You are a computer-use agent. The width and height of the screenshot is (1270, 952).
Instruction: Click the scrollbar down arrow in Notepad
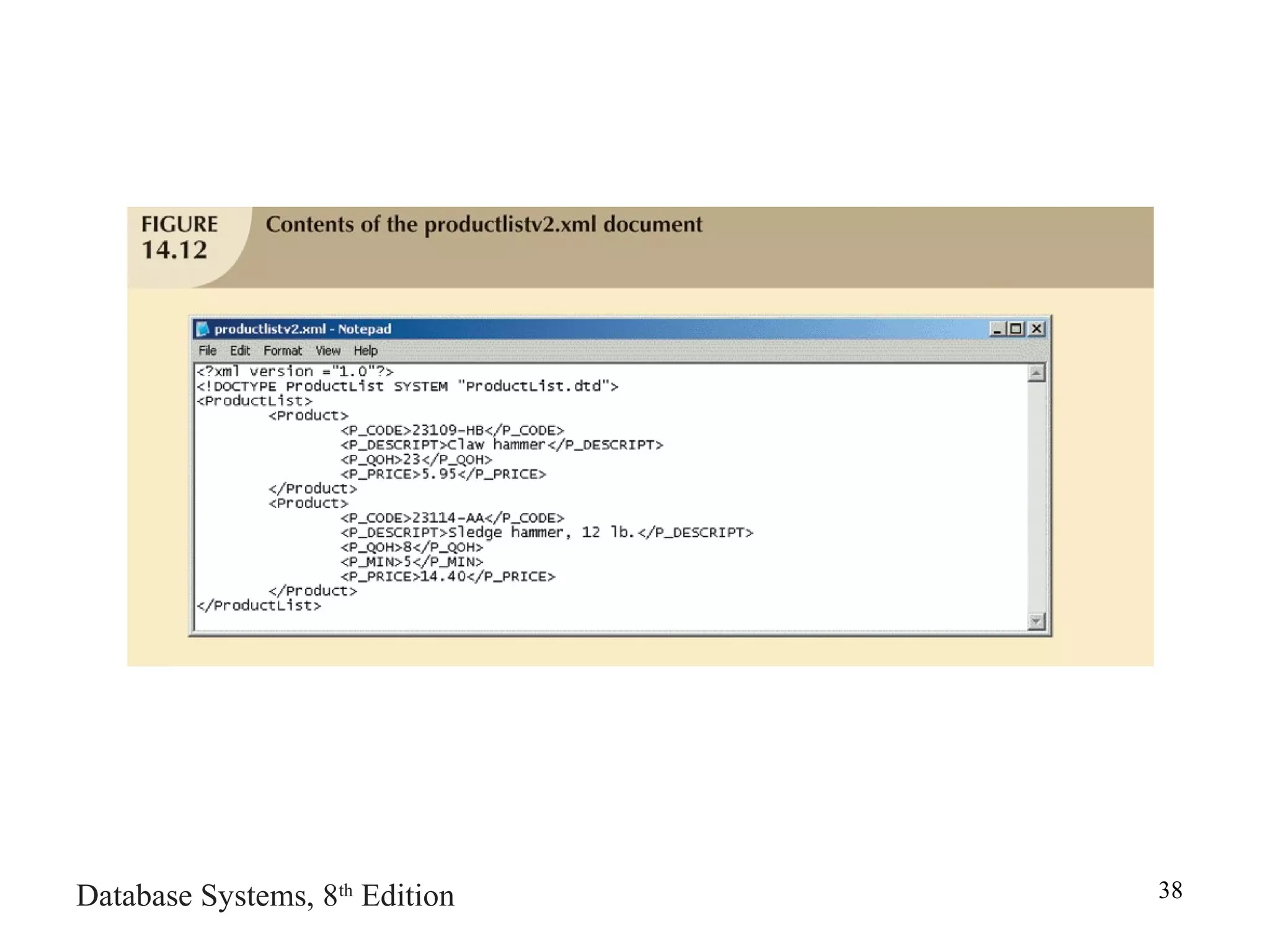pyautogui.click(x=1036, y=621)
